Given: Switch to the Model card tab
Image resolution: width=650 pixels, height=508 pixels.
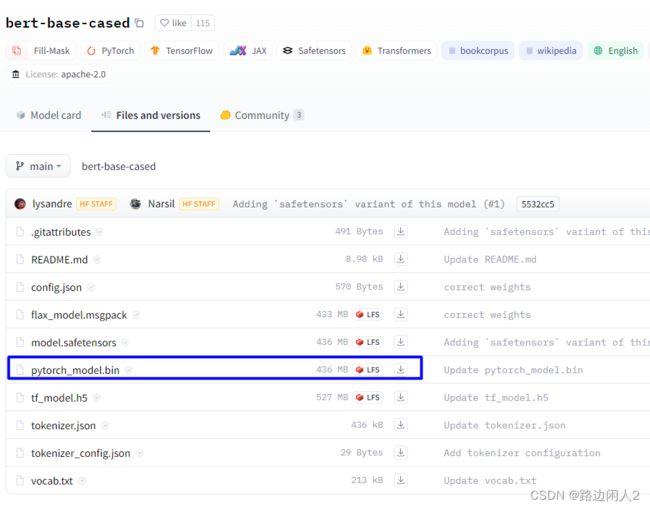Looking at the screenshot, I should click(x=49, y=115).
